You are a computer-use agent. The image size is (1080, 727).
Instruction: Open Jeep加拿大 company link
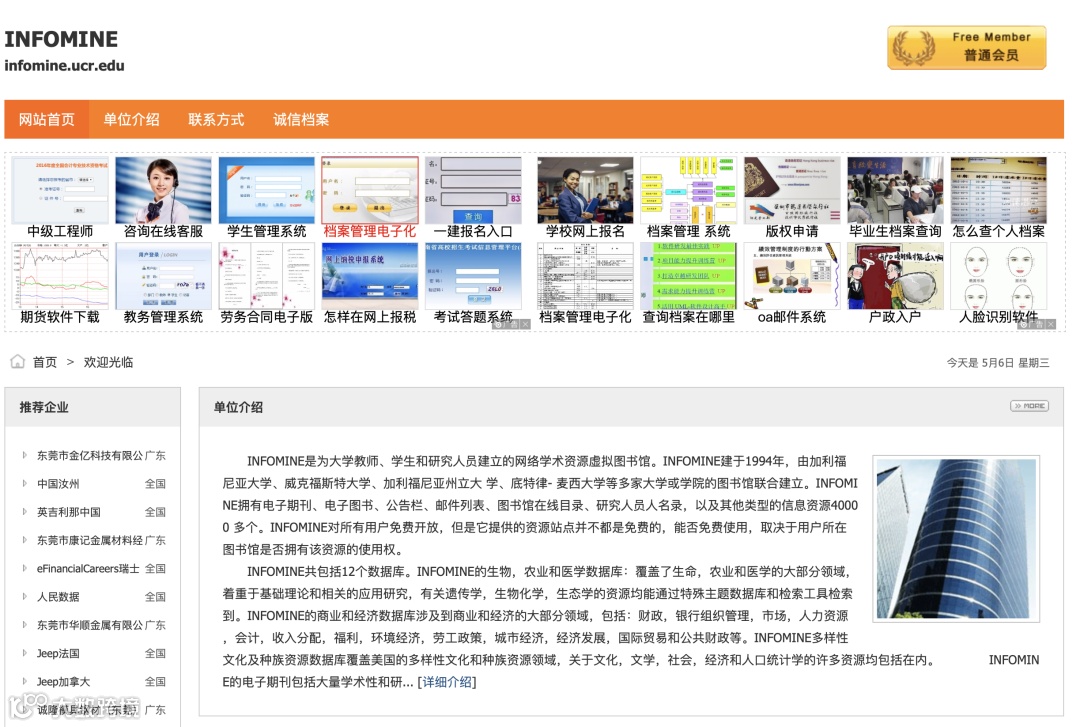coord(63,682)
